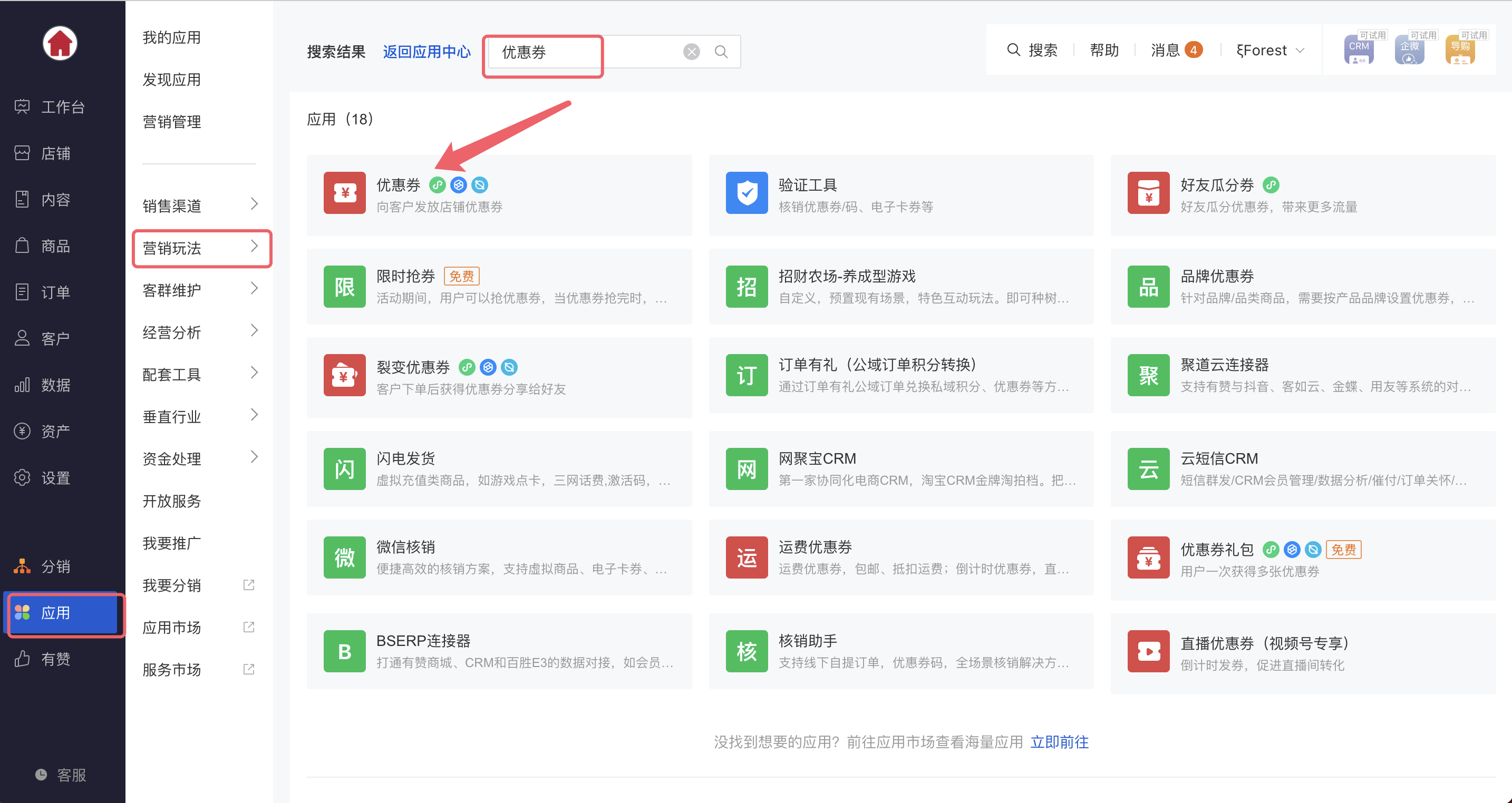The height and width of the screenshot is (803, 1512).
Task: Open the 网聚宝CRM app card
Action: pos(901,468)
